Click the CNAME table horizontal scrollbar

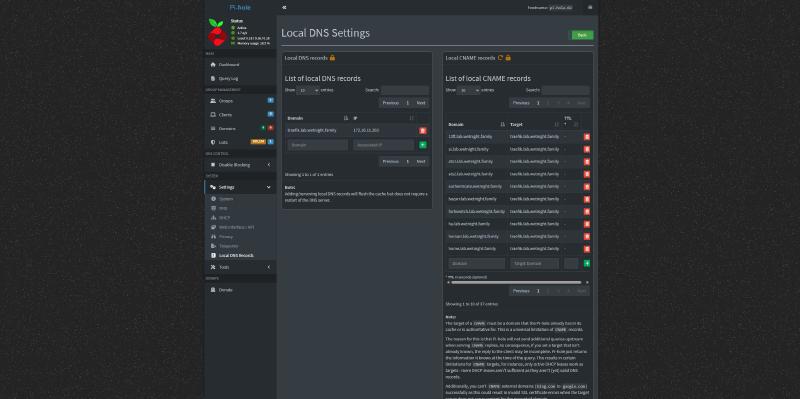click(x=516, y=282)
